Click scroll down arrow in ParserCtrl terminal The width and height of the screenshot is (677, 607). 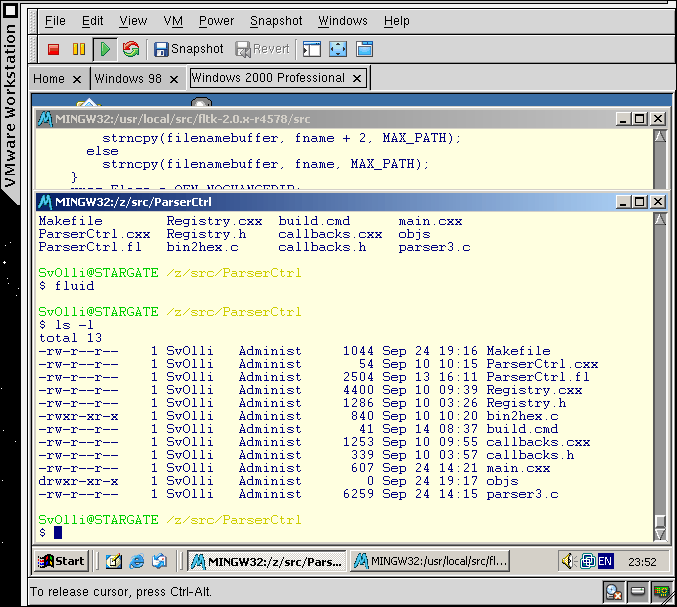660,534
